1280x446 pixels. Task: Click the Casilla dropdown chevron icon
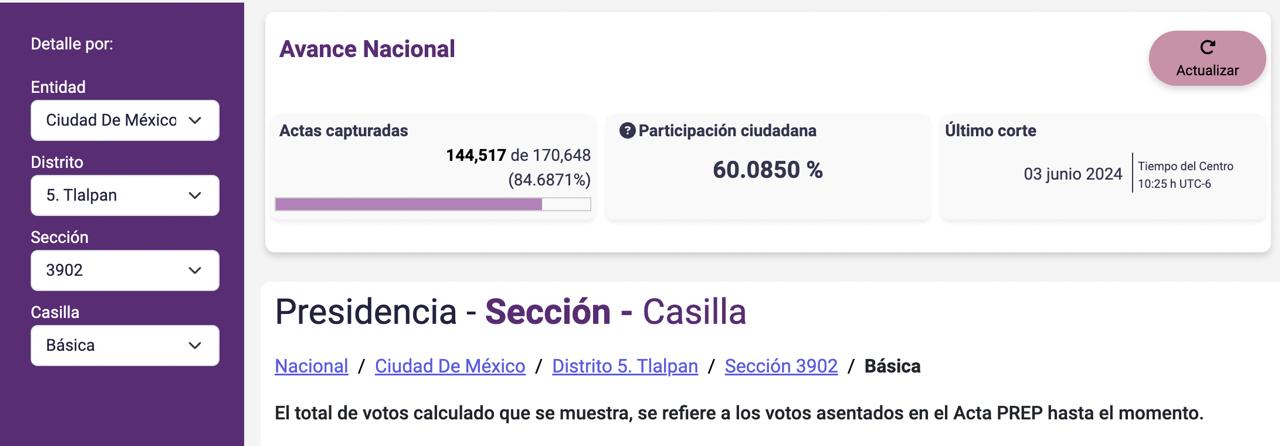pos(195,345)
